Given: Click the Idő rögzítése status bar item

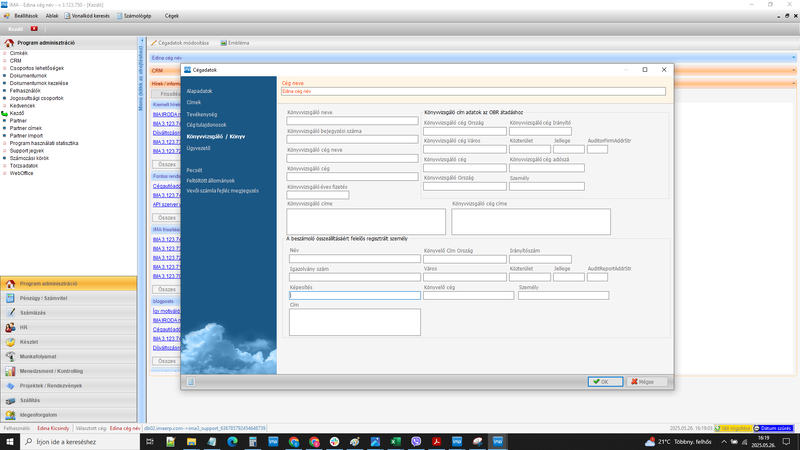Looking at the screenshot, I should pos(733,428).
